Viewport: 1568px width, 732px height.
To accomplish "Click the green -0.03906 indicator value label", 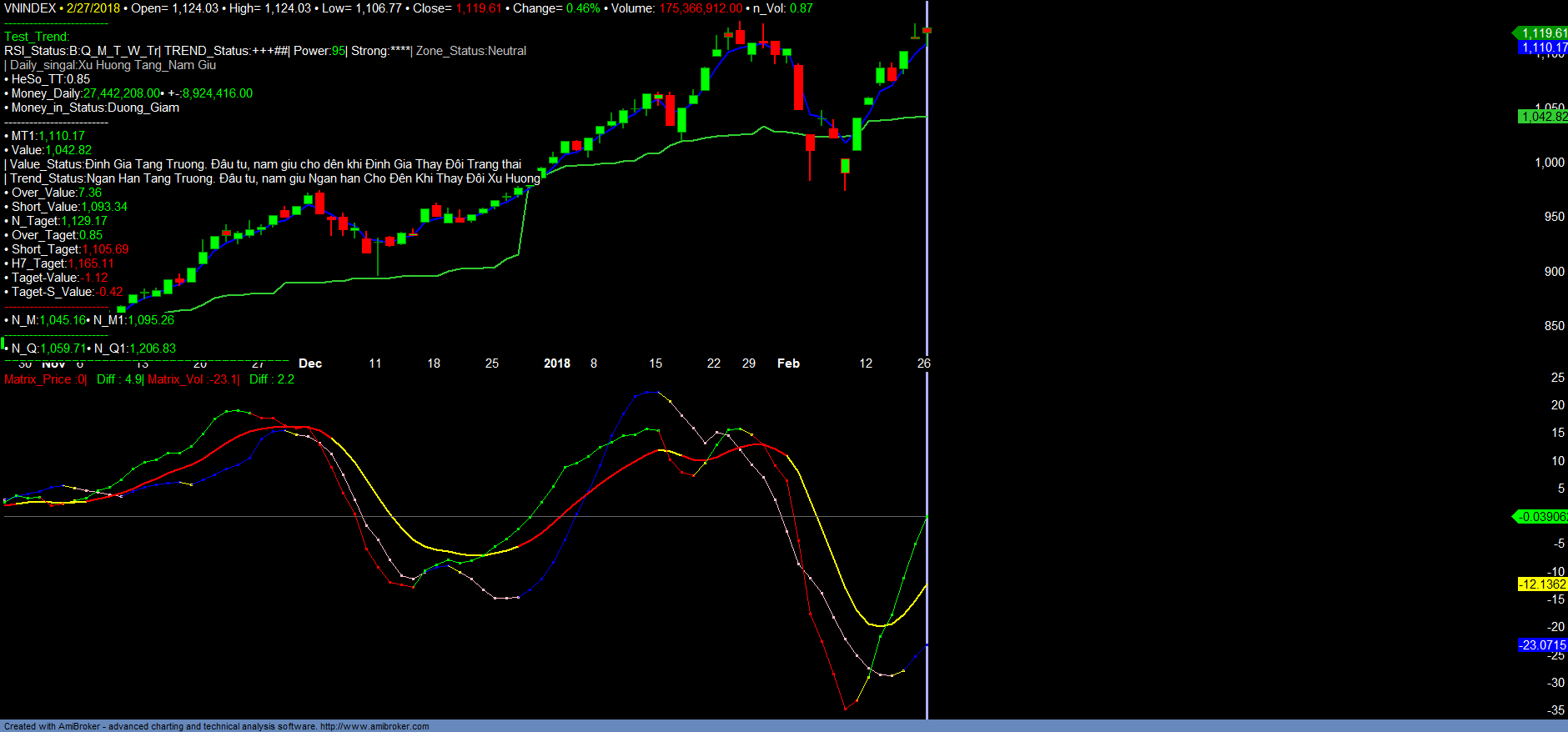I will coord(1541,517).
